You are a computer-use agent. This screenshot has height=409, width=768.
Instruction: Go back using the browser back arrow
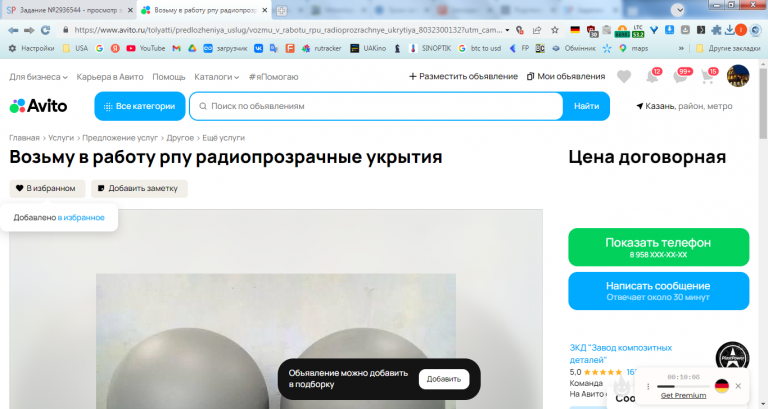13,30
